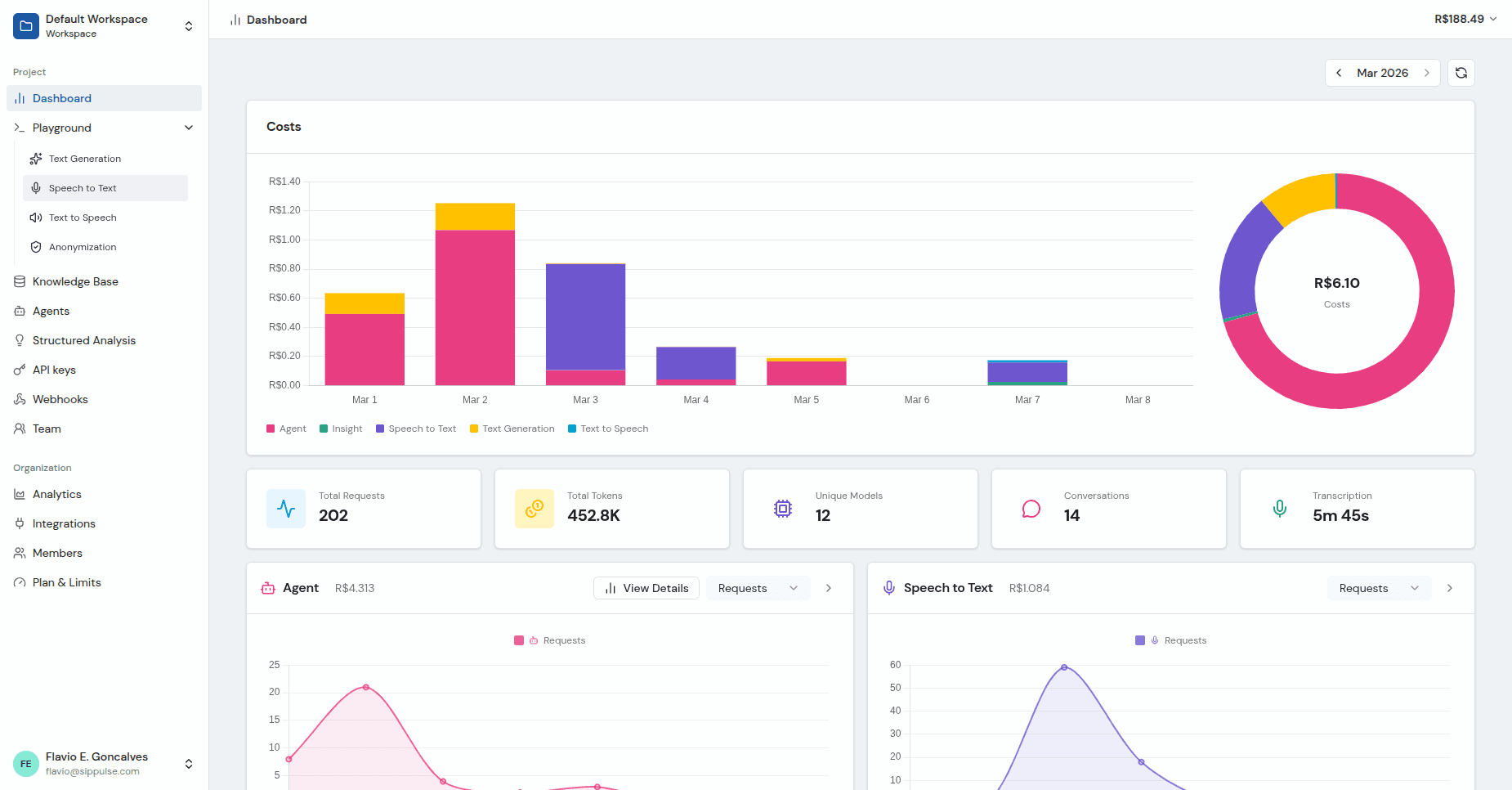Toggle Requests legend in Speech to Text chart
The image size is (1512, 790).
pos(1171,640)
